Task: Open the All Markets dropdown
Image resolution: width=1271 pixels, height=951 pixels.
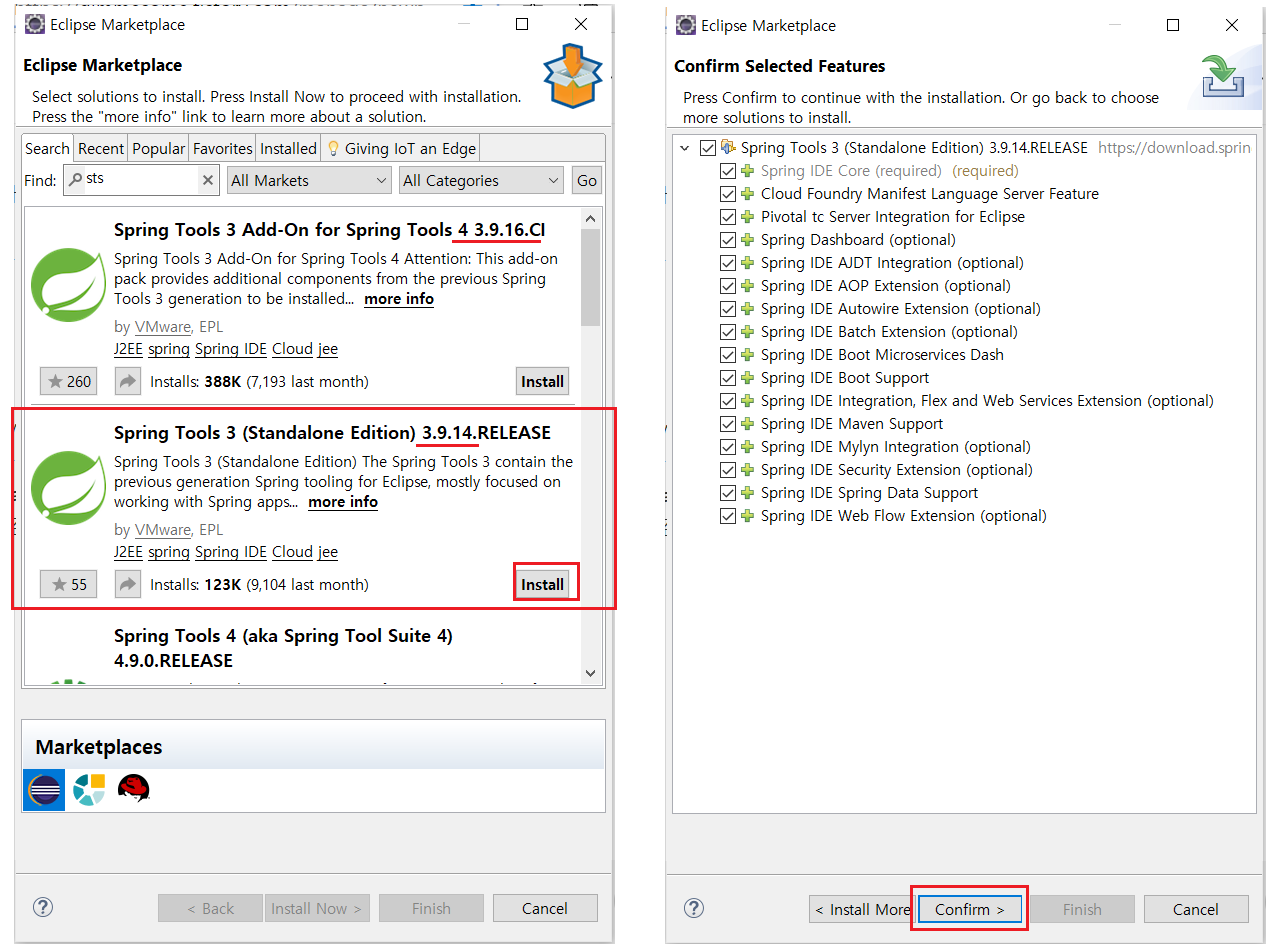Action: [x=308, y=180]
